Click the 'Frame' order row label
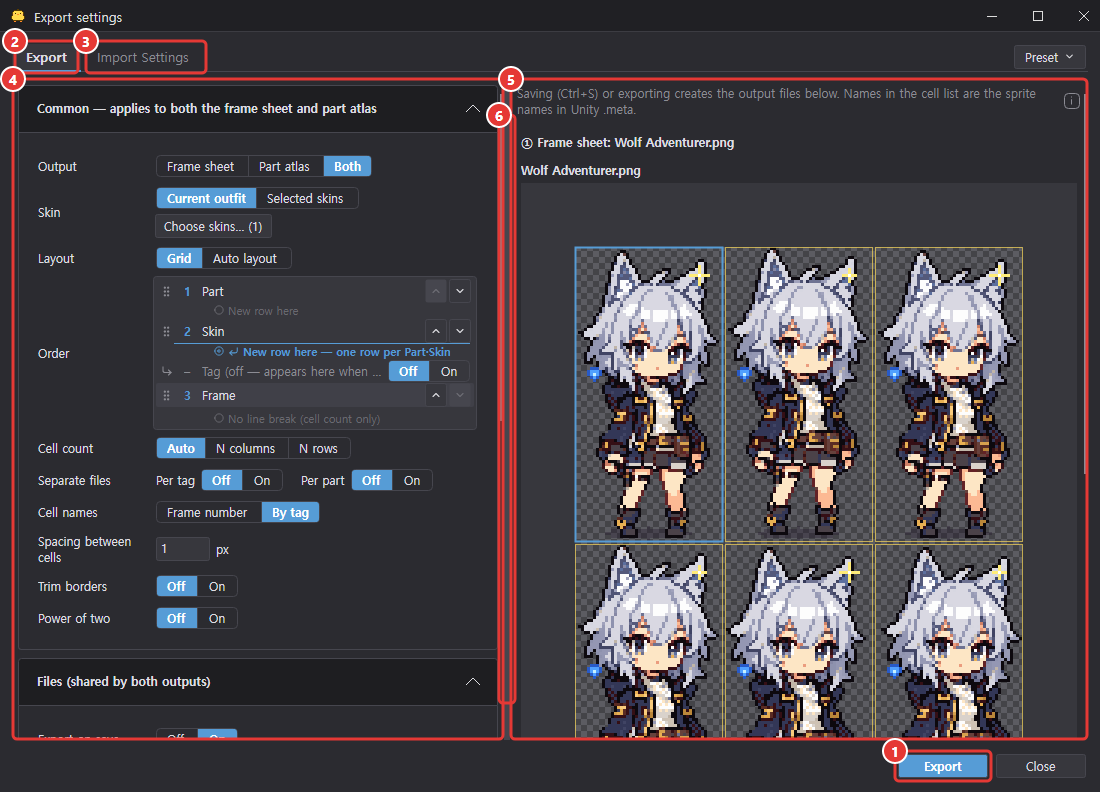 coord(219,396)
